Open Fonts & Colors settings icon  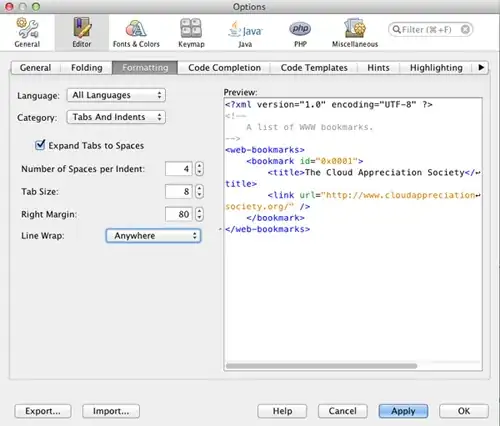click(x=136, y=29)
